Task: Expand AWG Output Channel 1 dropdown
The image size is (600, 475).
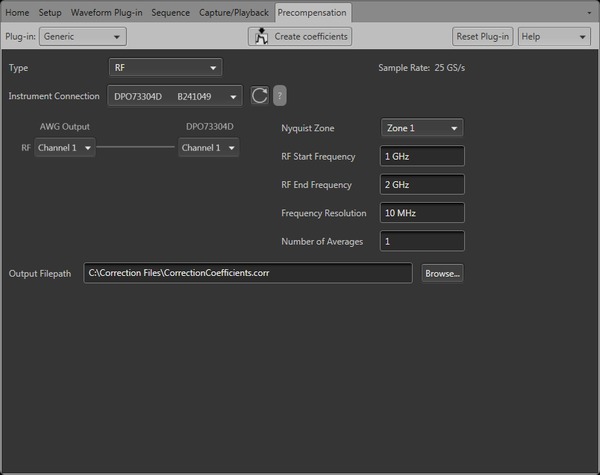Action: pos(65,148)
